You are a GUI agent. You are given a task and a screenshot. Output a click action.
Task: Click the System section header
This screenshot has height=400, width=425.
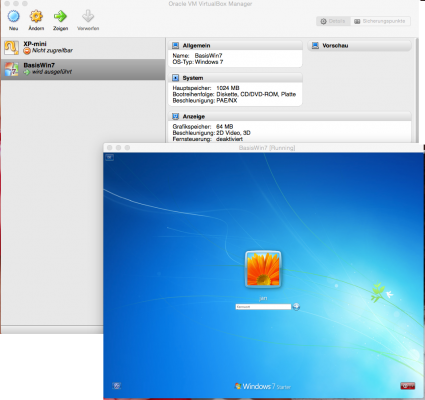[x=235, y=78]
